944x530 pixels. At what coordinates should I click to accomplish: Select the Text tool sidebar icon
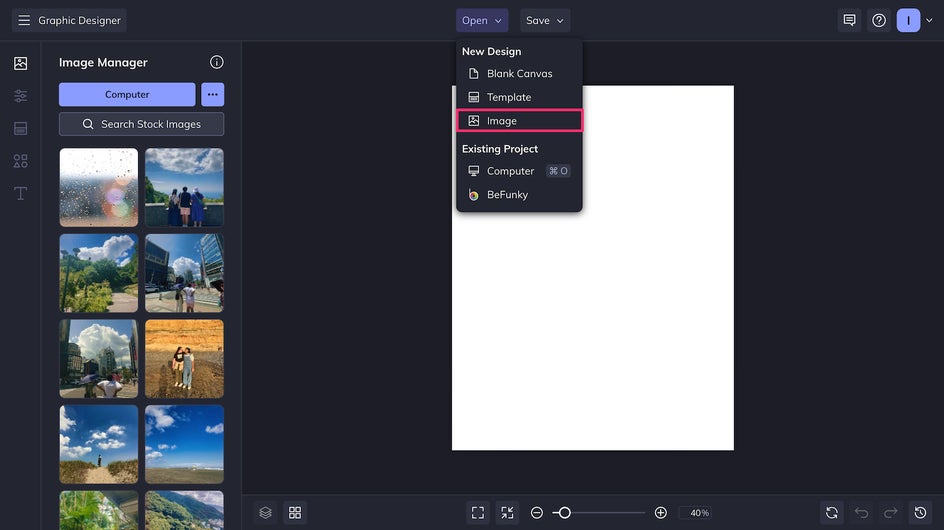pyautogui.click(x=20, y=193)
